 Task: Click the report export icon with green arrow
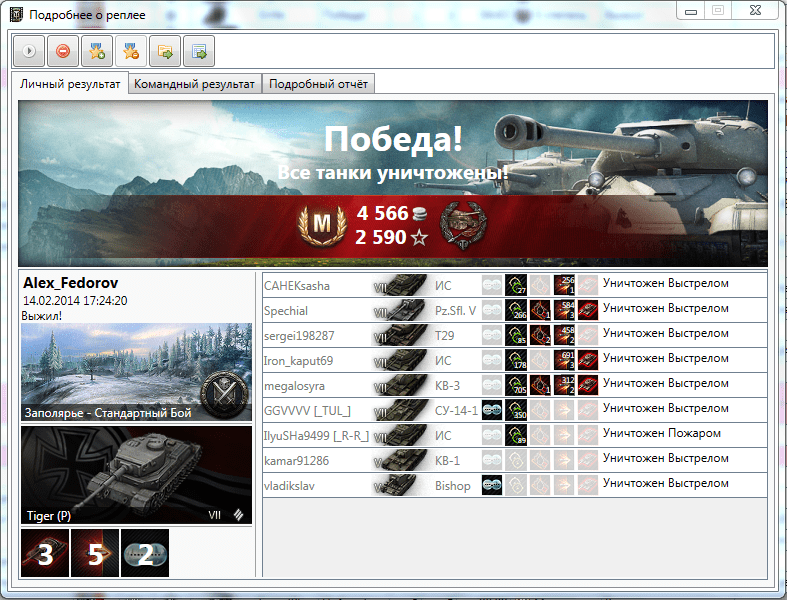(199, 51)
